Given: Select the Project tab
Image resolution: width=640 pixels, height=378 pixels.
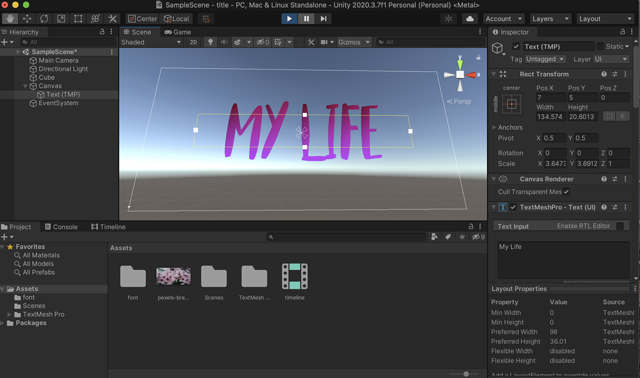Looking at the screenshot, I should point(16,227).
